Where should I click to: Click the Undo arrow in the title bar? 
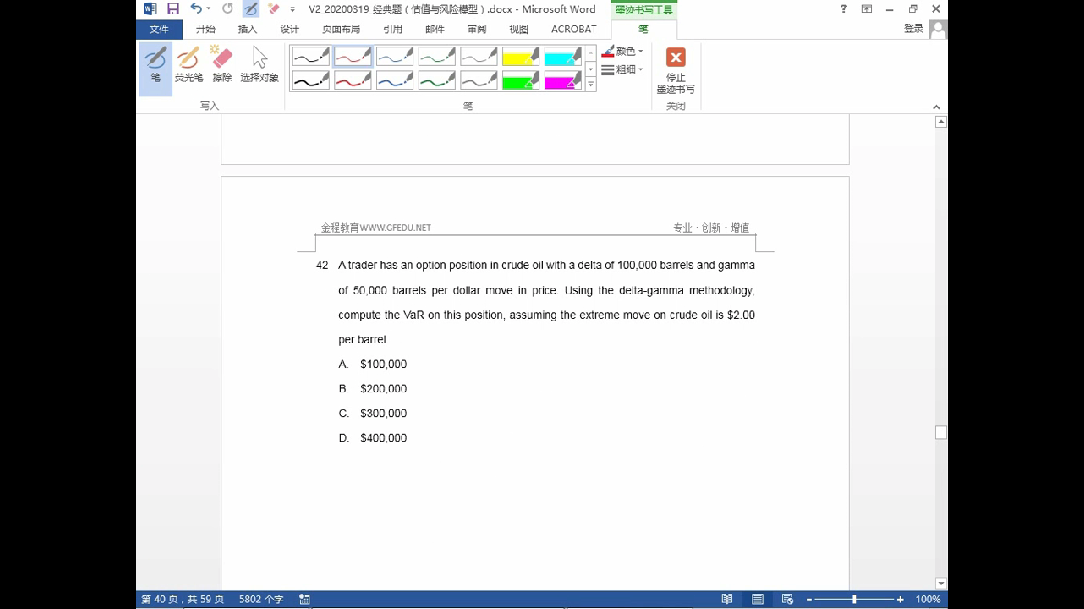tap(196, 9)
